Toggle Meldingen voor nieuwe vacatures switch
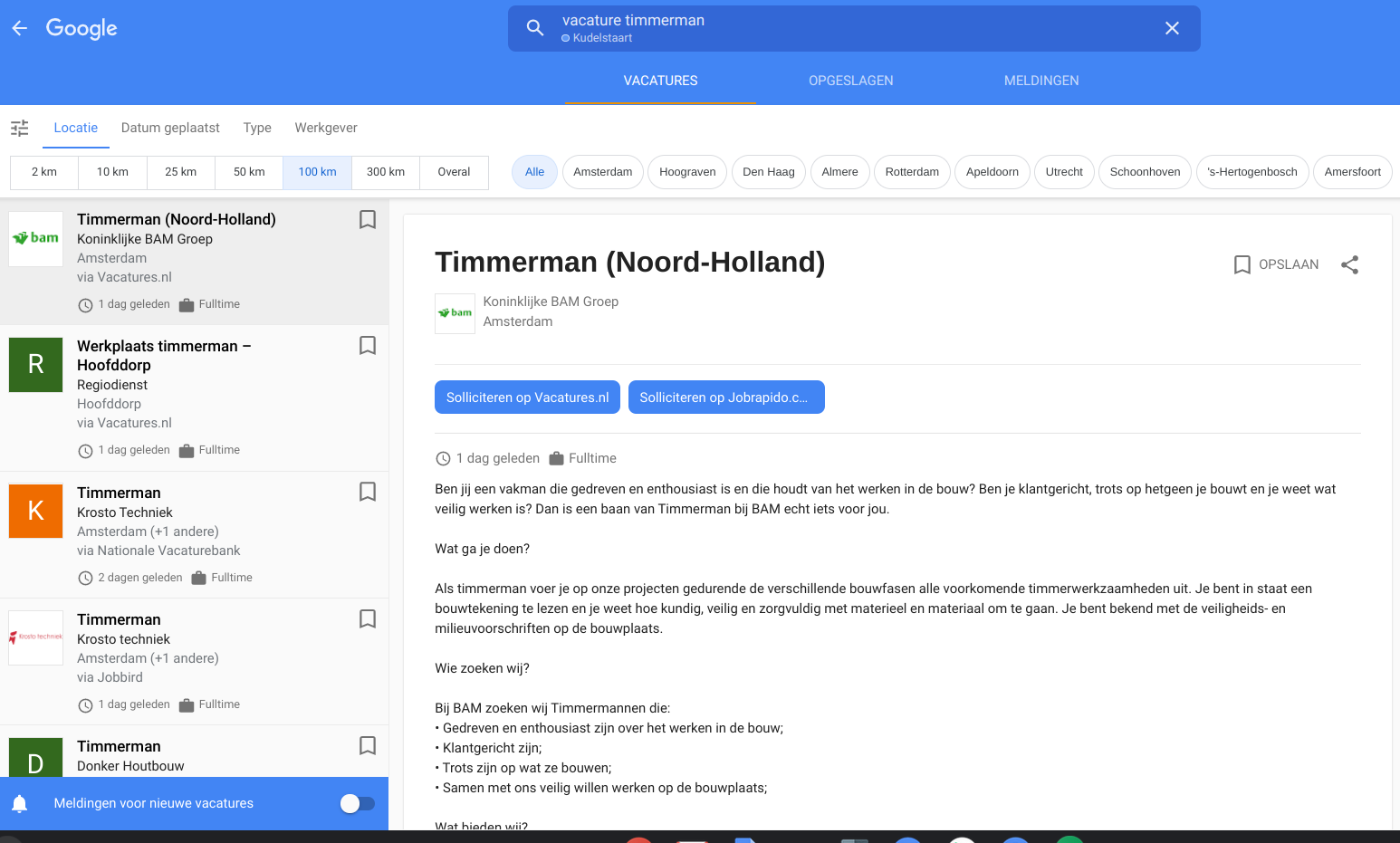1400x843 pixels. (357, 803)
